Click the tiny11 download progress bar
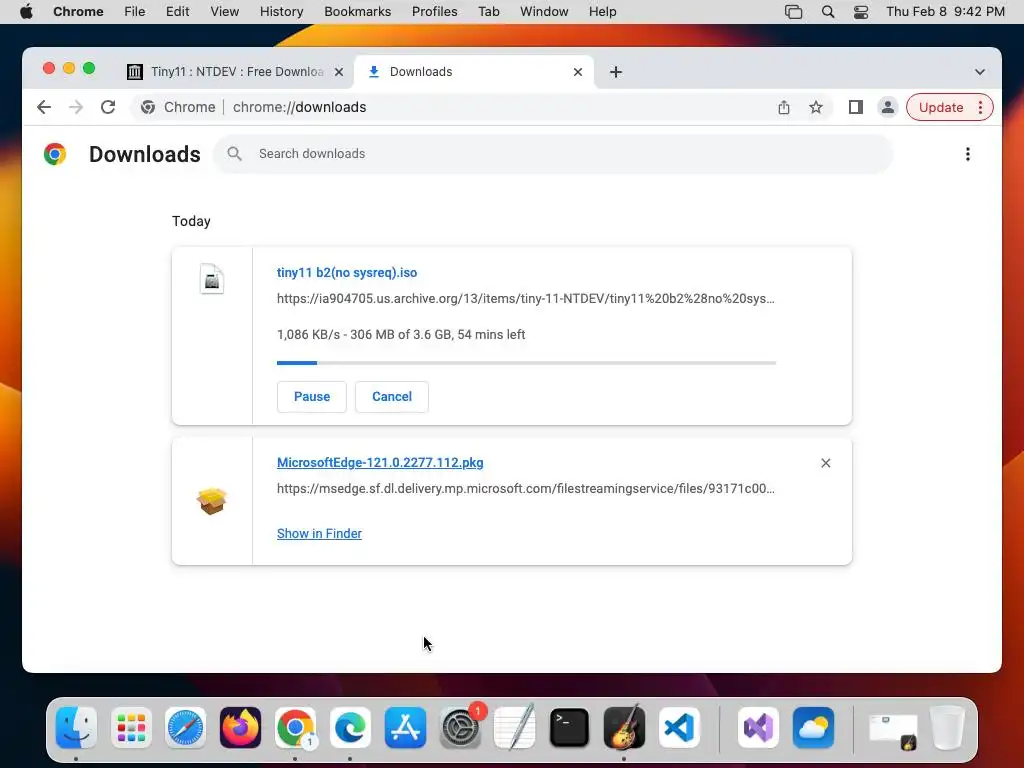 526,362
